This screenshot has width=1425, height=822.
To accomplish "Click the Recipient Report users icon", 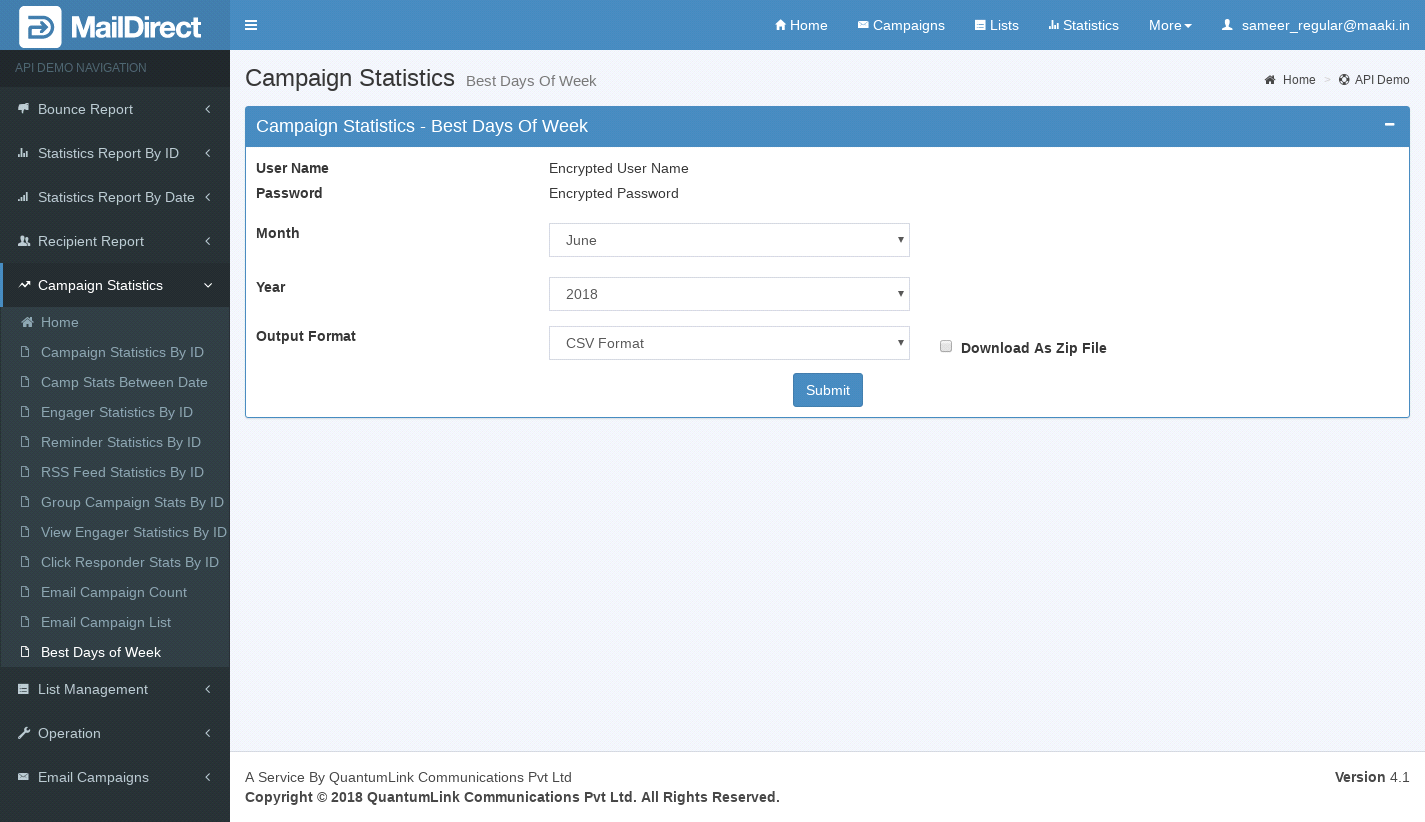I will pos(23,241).
